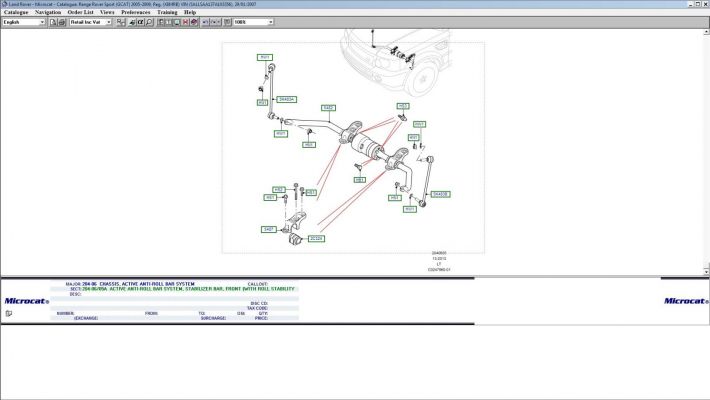The width and height of the screenshot is (710, 400).
Task: Expand the Retail Inc Vat price dropdown
Action: pyautogui.click(x=109, y=22)
